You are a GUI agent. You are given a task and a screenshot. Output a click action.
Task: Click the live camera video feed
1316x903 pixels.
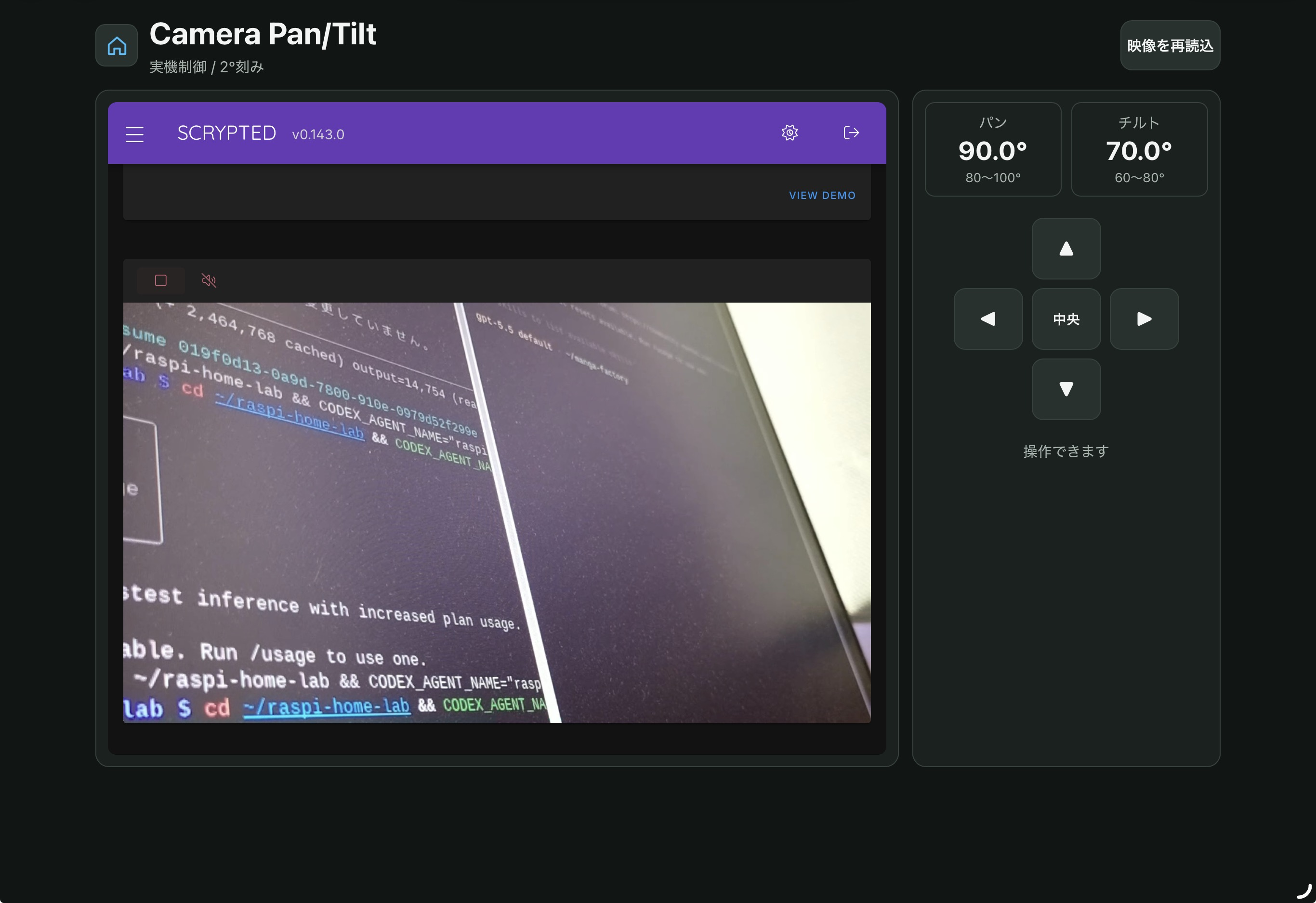[497, 513]
